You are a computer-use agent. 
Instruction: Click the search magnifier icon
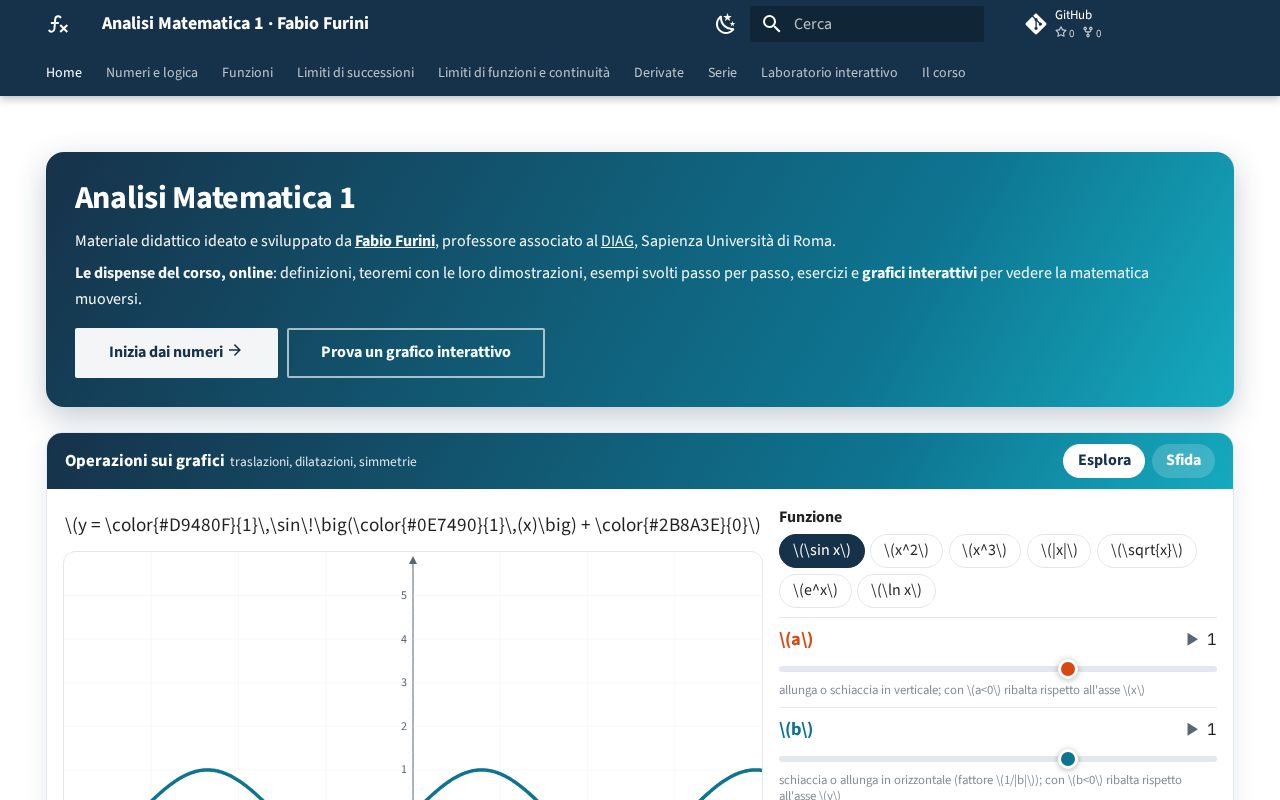click(771, 24)
